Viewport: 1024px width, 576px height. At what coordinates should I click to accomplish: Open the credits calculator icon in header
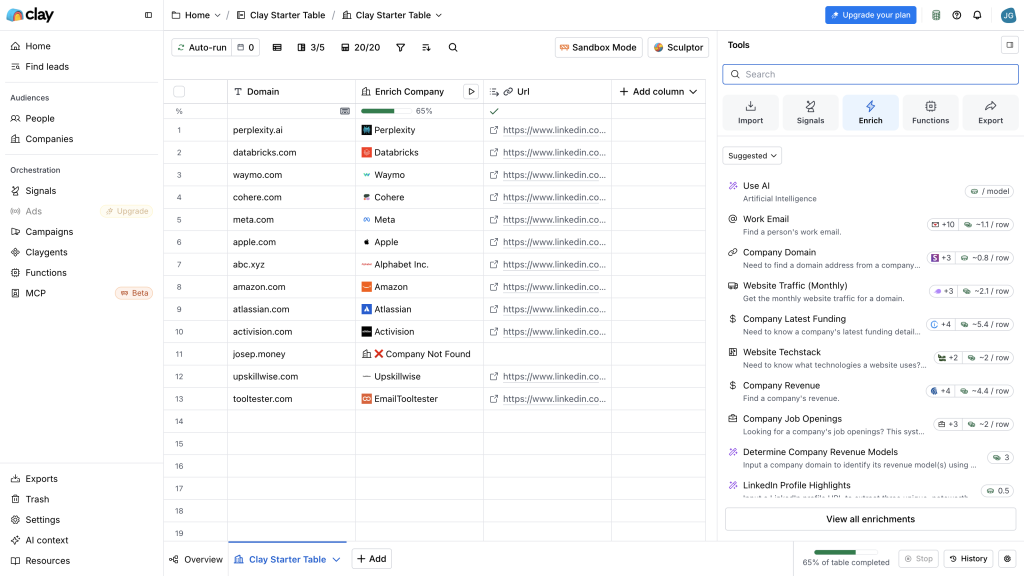coord(936,15)
